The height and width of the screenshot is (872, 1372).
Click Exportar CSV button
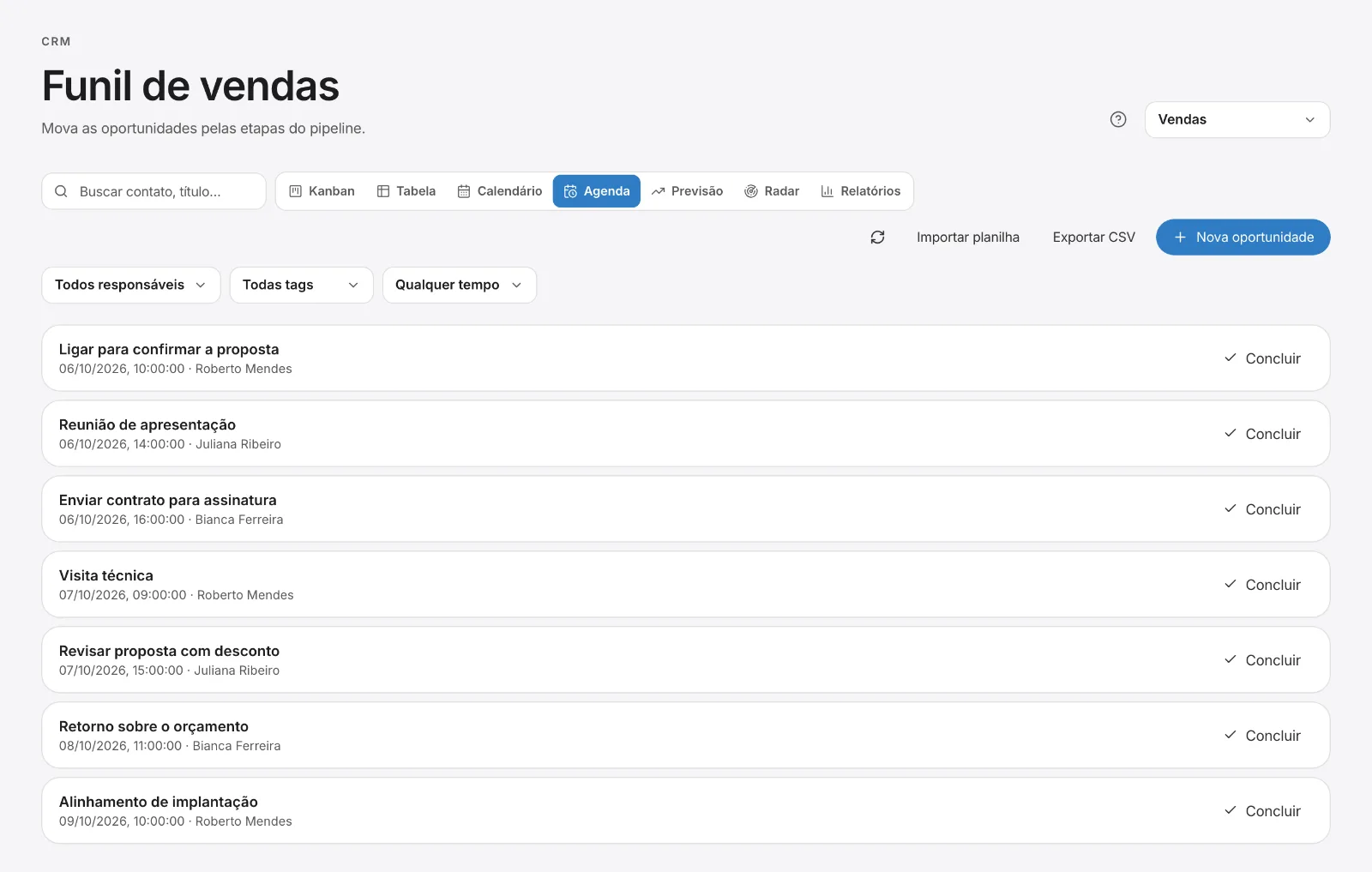(x=1094, y=238)
